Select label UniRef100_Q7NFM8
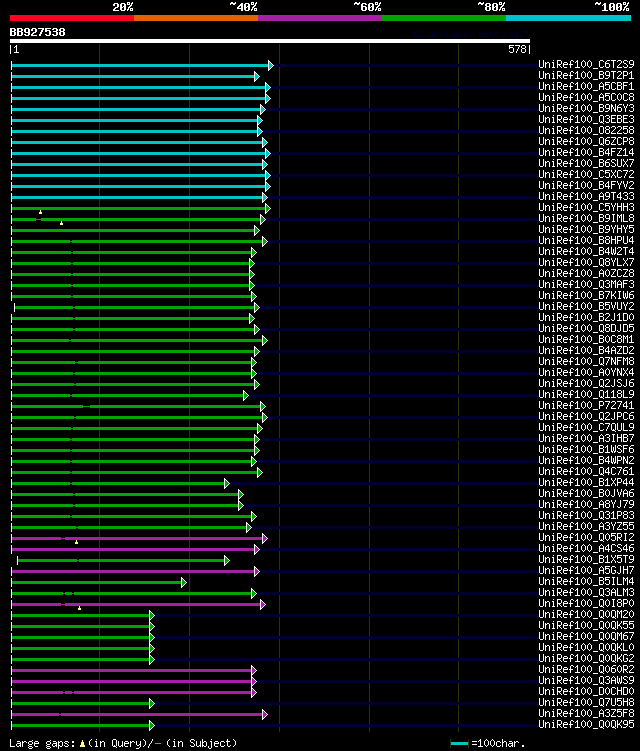Viewport: 640px width, 751px height. 586,362
